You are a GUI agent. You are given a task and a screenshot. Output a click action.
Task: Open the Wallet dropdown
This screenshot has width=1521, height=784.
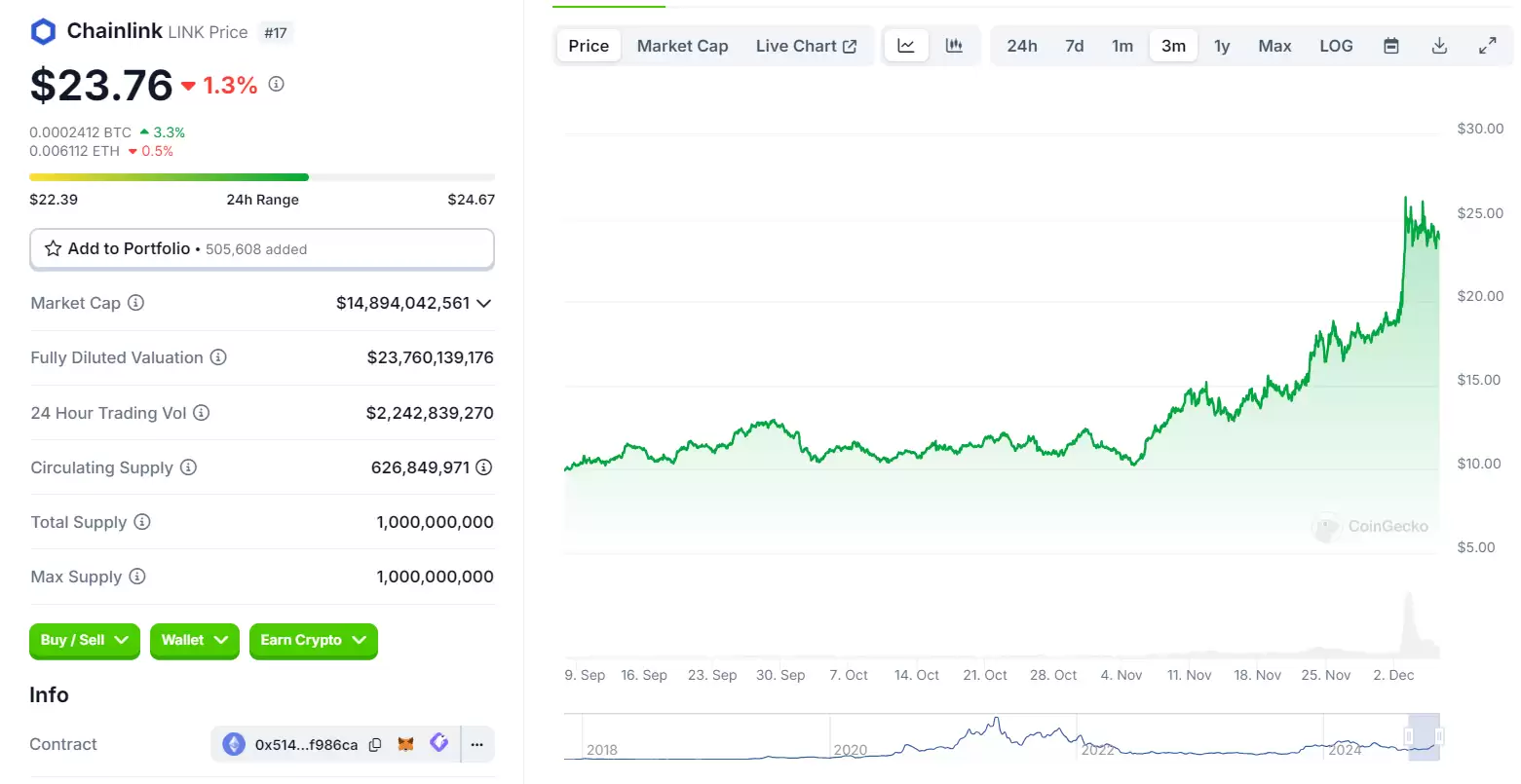pyautogui.click(x=194, y=641)
